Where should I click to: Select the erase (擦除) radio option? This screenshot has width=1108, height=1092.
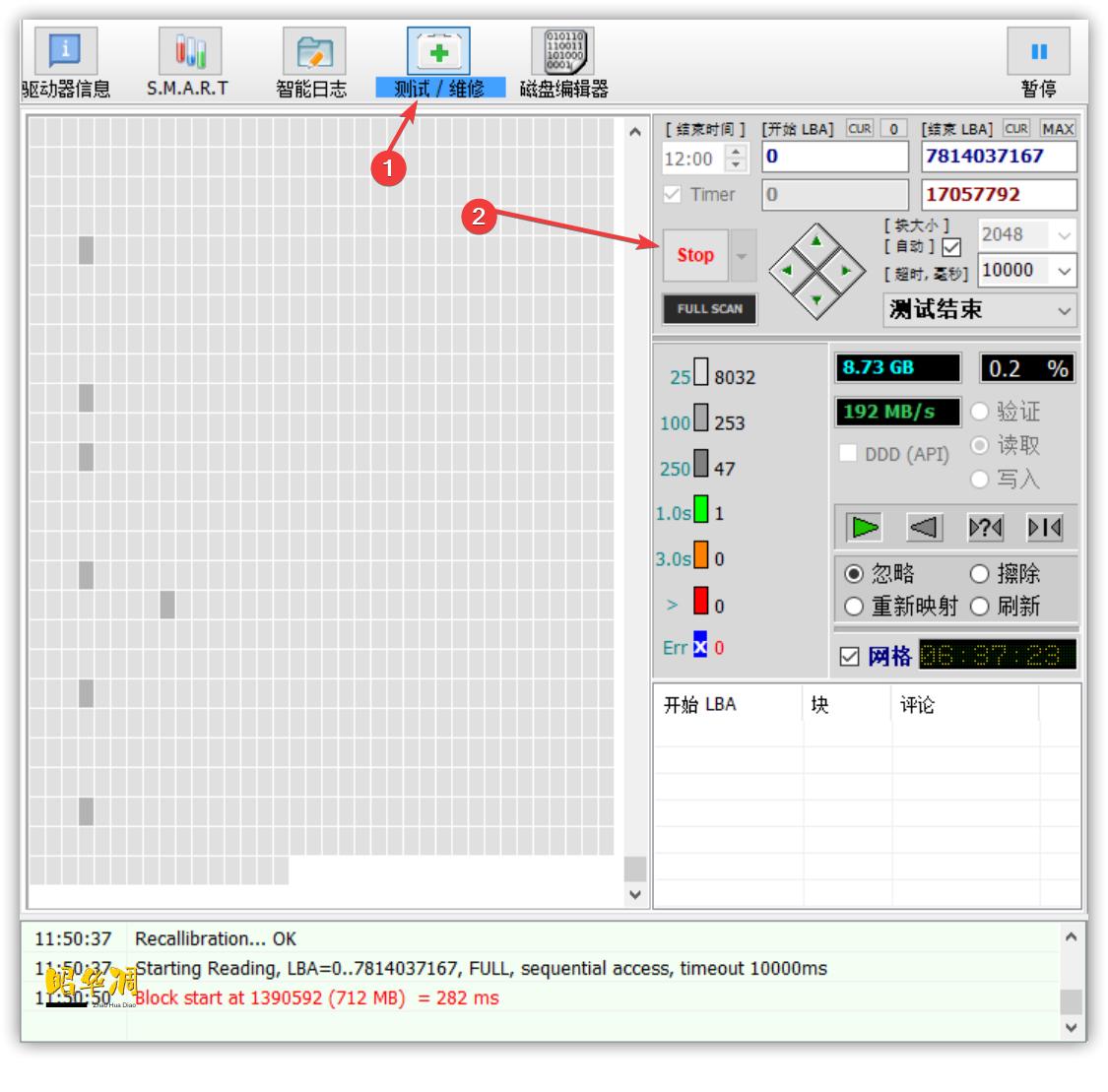979,574
